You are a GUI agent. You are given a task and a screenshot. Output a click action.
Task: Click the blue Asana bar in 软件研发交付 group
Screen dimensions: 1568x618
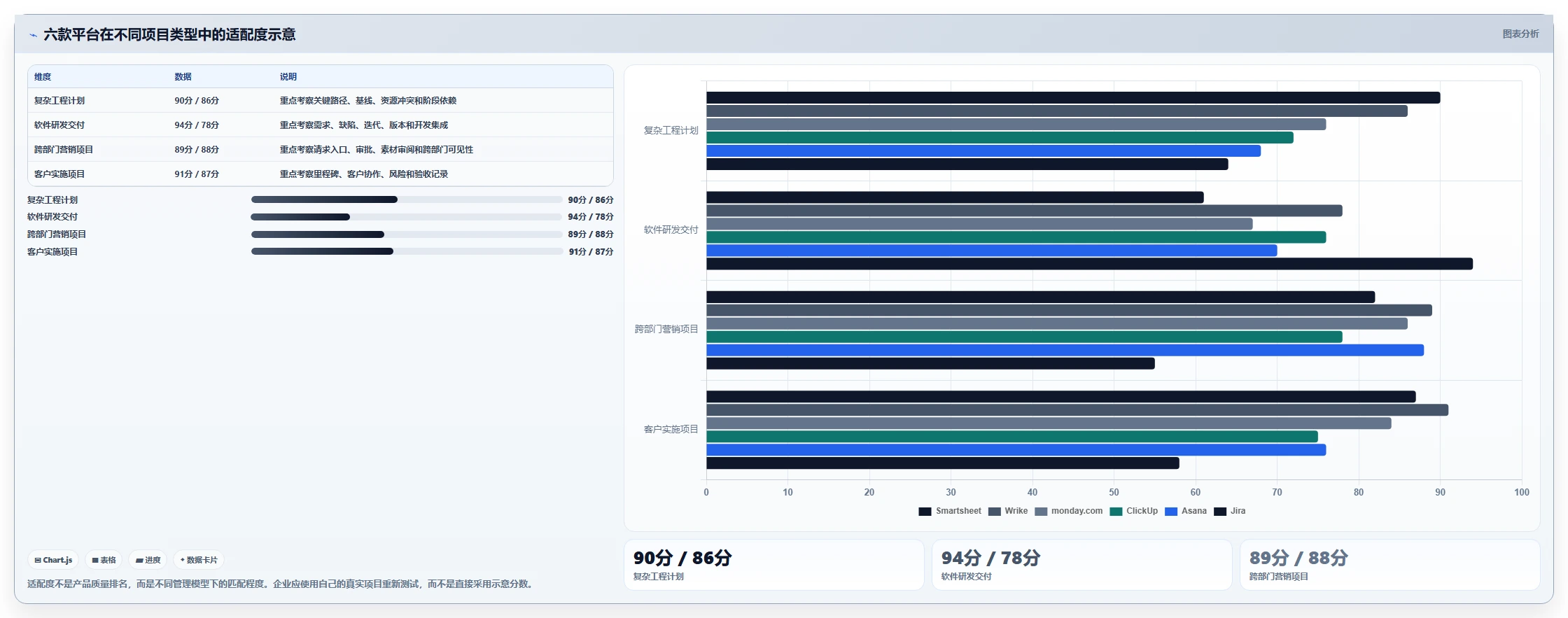click(992, 251)
